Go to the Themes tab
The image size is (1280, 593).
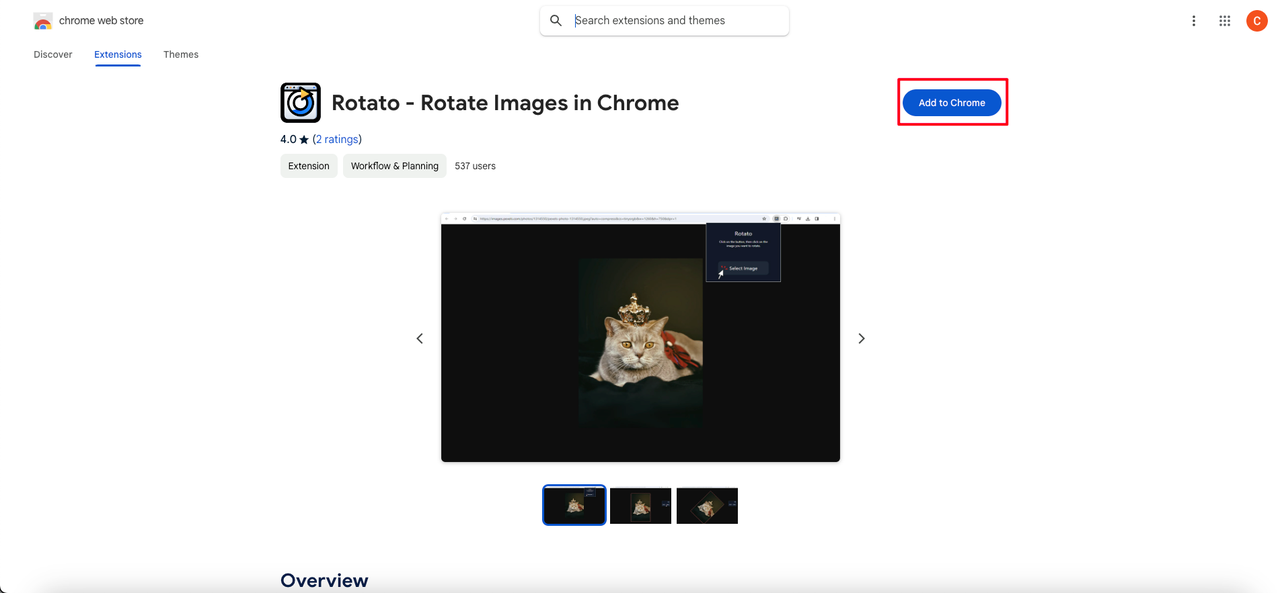pyautogui.click(x=181, y=54)
